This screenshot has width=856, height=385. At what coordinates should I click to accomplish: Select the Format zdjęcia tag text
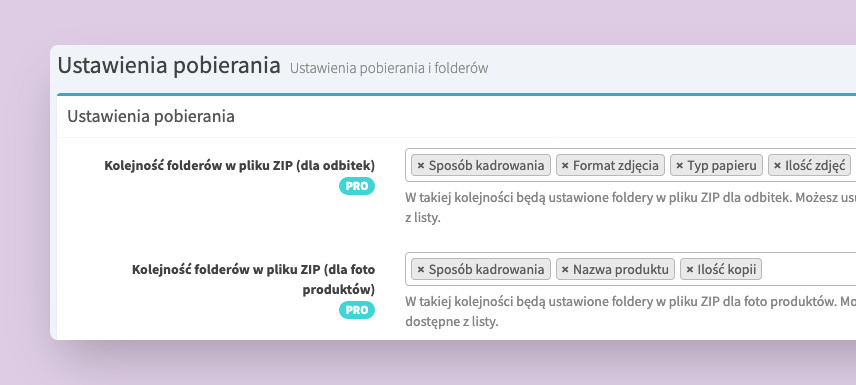click(x=616, y=165)
